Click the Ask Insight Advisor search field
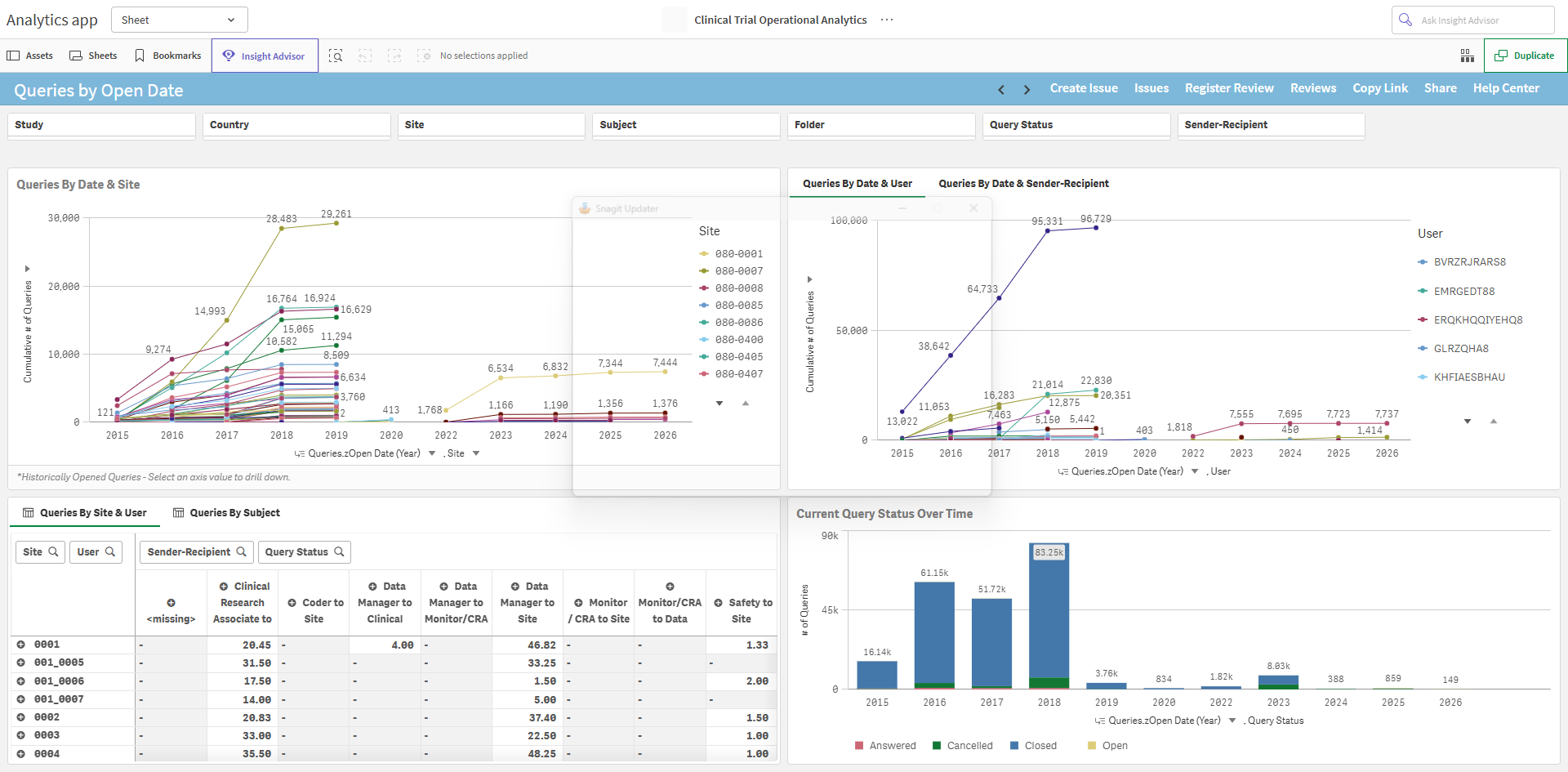 coord(1472,20)
